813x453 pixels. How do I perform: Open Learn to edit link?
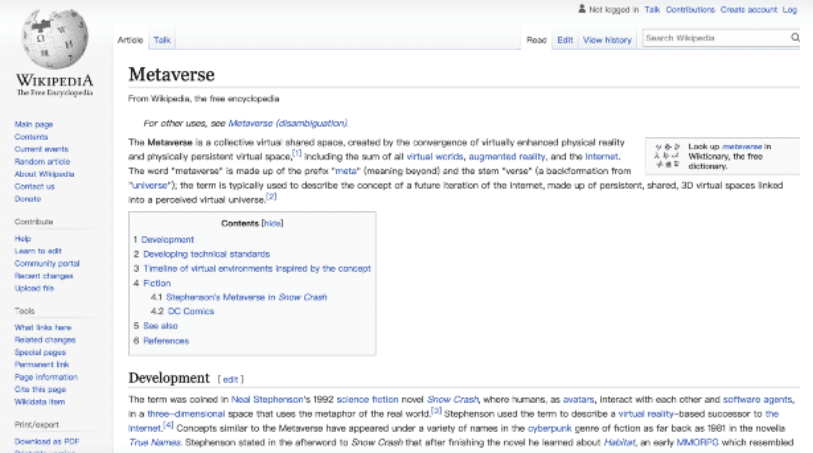(x=38, y=251)
